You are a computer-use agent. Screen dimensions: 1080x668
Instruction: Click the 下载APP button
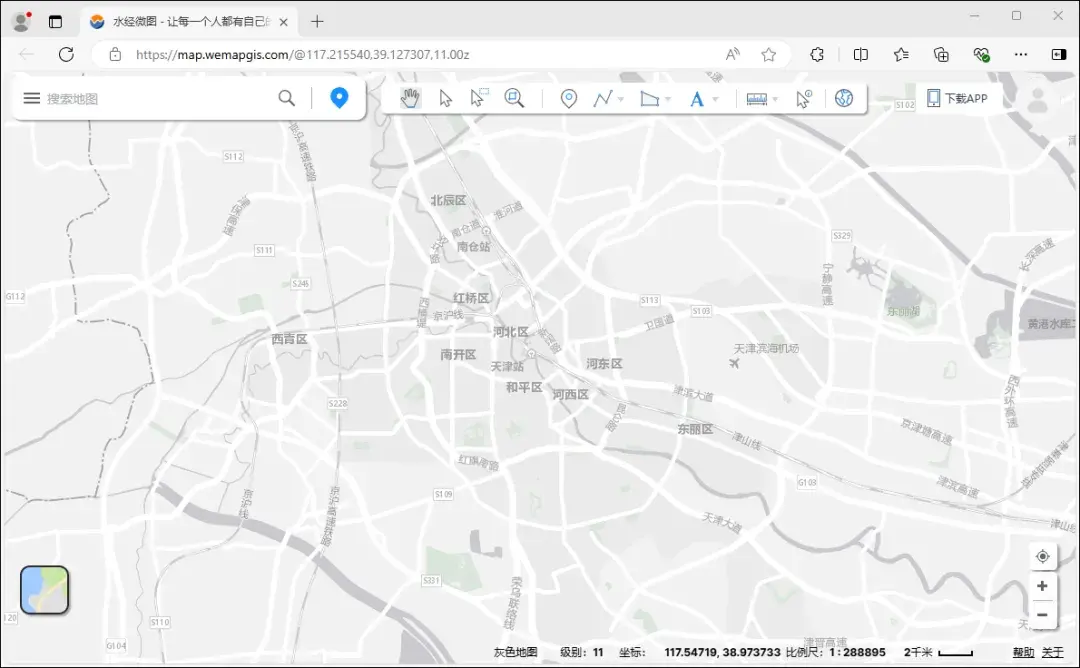[957, 98]
